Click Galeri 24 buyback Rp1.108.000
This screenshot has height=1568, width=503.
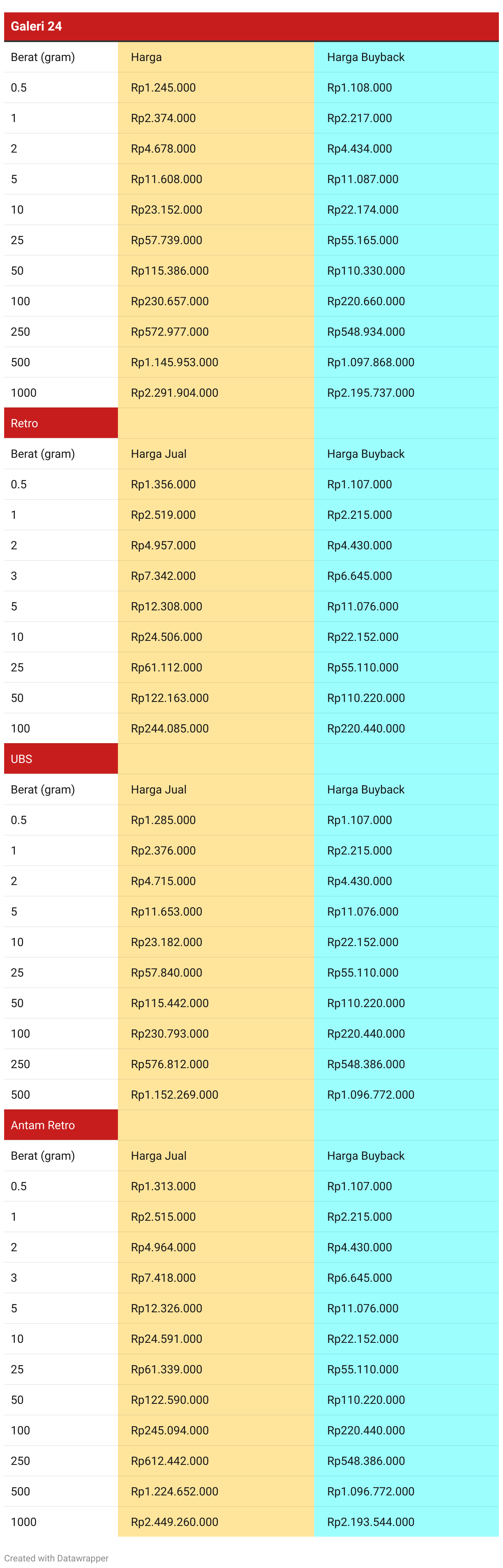(360, 88)
